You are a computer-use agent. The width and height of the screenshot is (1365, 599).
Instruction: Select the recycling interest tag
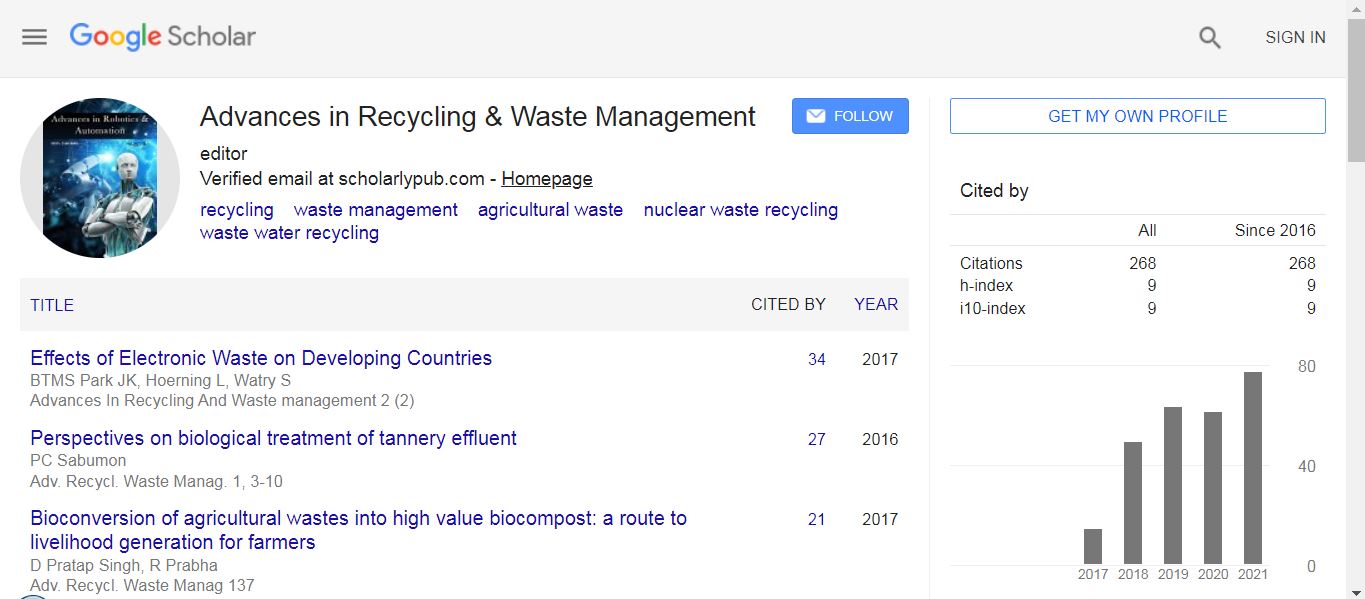pos(237,210)
